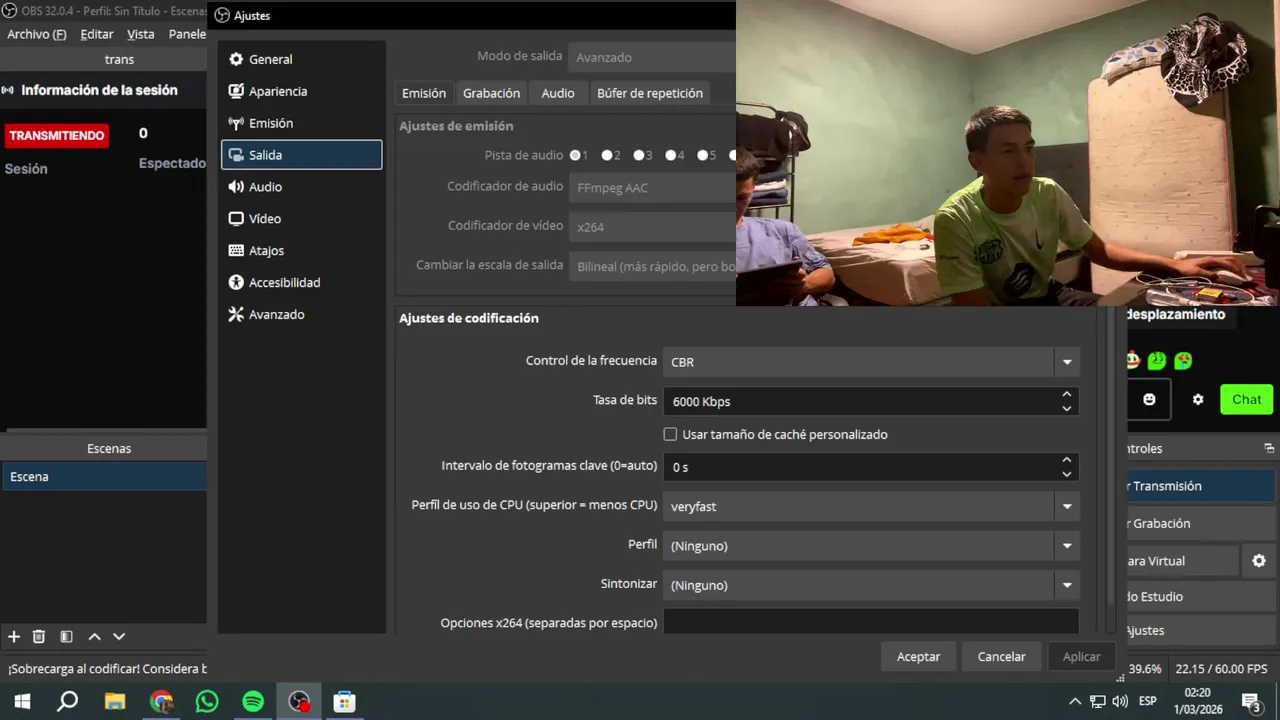
Task: Increase Tasa de bits with up arrow
Action: tap(1067, 394)
